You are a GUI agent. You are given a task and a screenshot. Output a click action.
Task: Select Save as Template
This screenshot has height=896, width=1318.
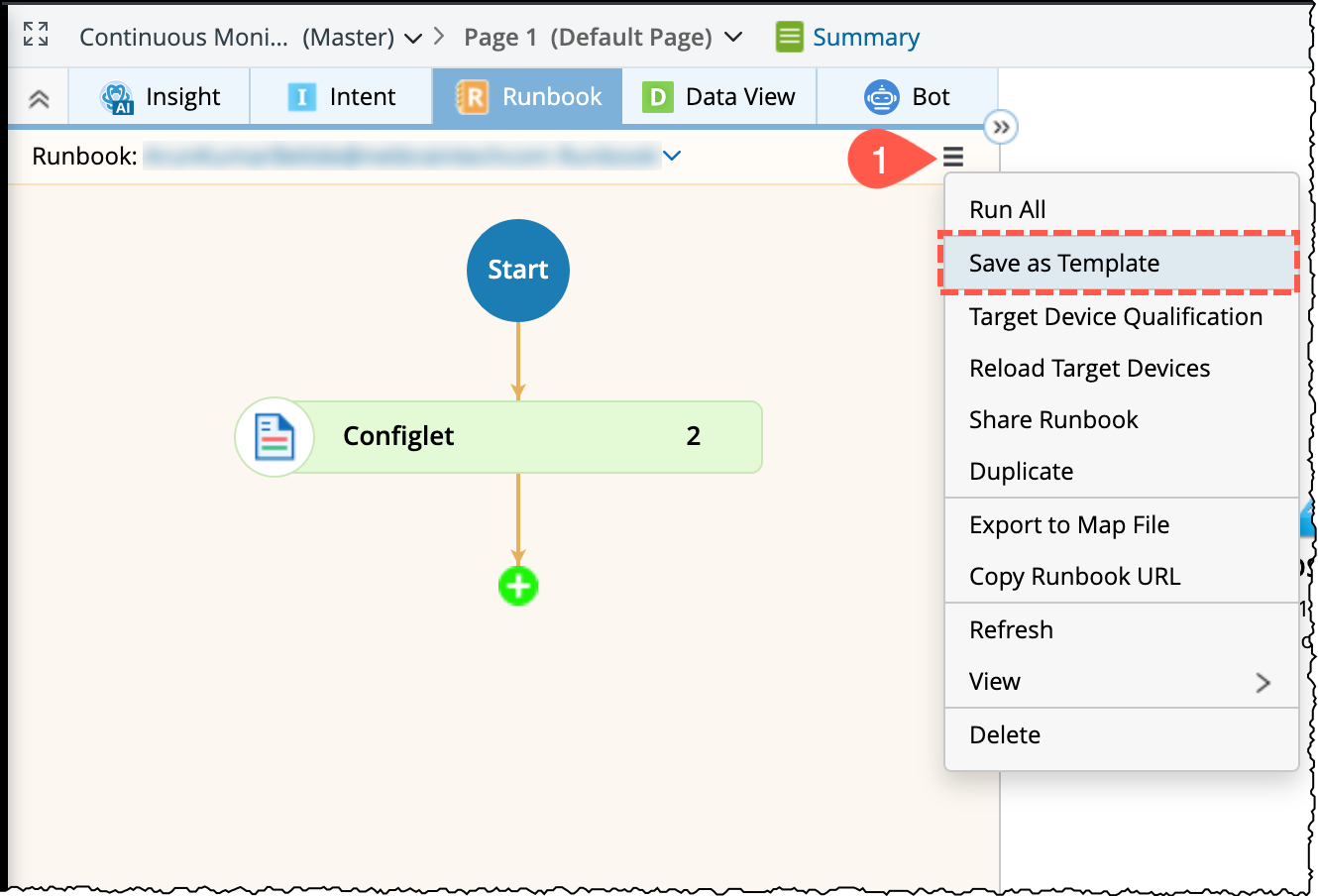1119,264
